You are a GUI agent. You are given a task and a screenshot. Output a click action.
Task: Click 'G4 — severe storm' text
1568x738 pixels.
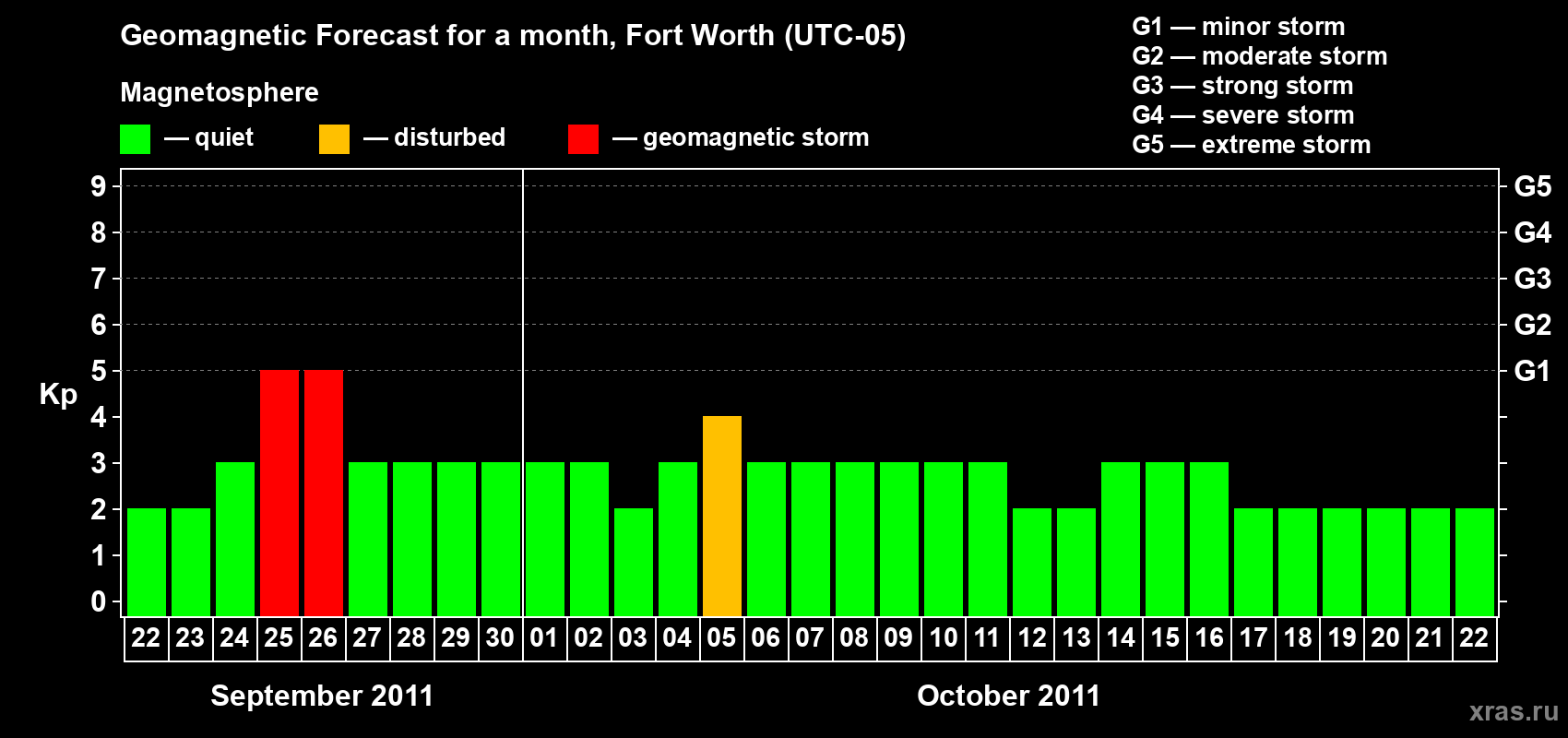pos(1243,115)
